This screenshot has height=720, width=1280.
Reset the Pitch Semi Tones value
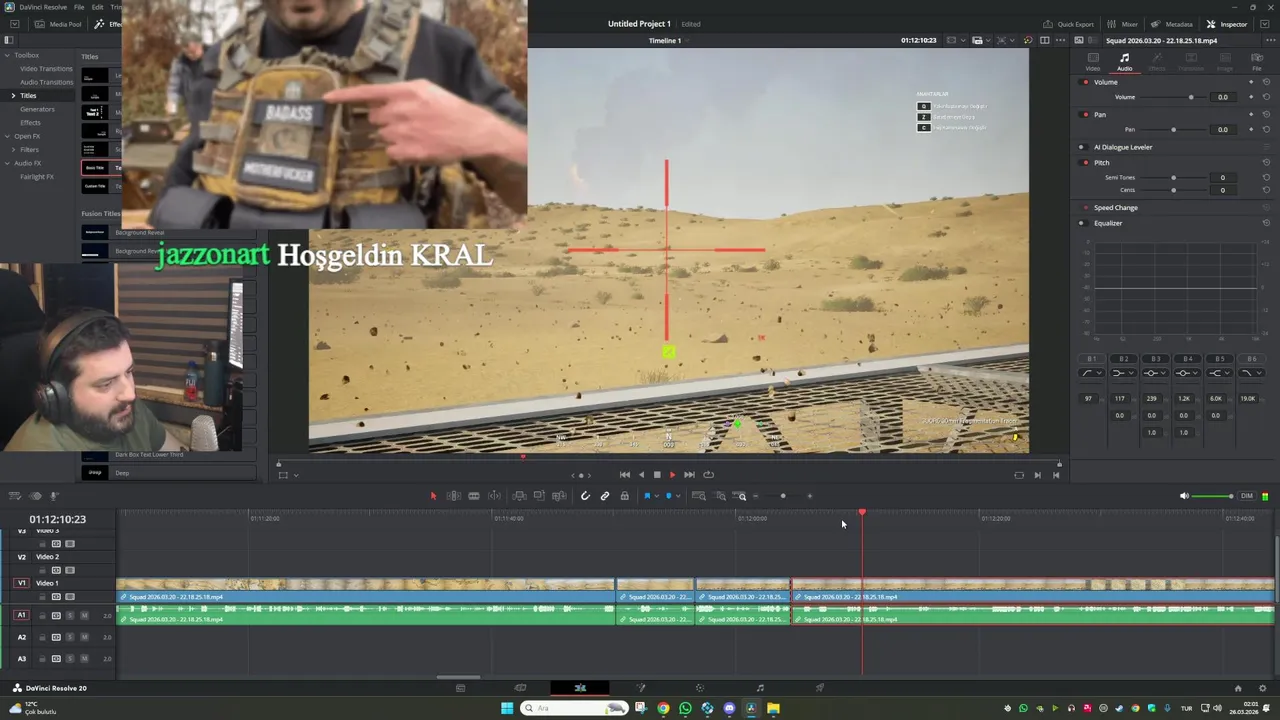click(x=1266, y=177)
